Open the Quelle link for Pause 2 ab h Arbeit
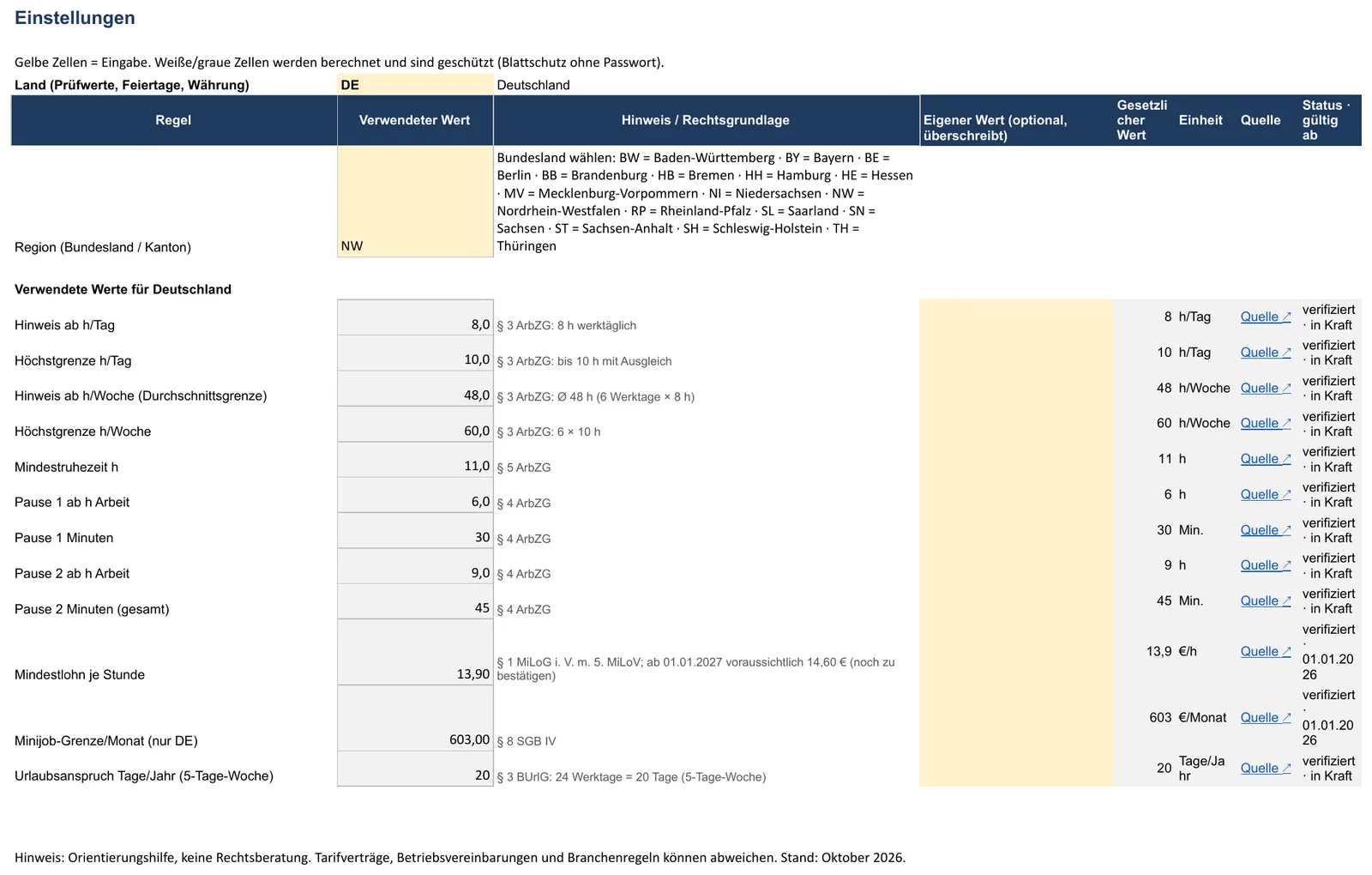The height and width of the screenshot is (875, 1372). pos(1265,565)
